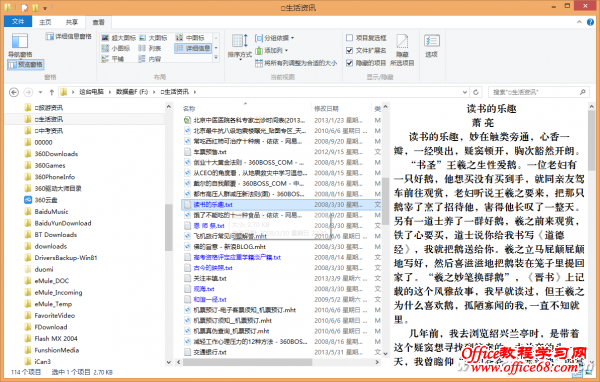Go back with the back arrow

[x=14, y=92]
